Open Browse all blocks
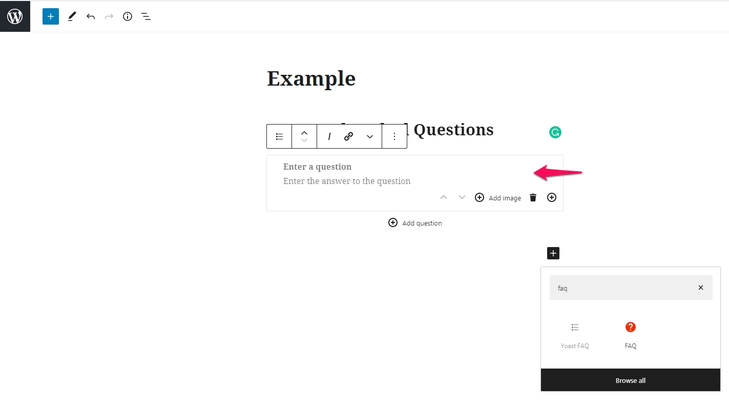The height and width of the screenshot is (407, 729). click(630, 380)
